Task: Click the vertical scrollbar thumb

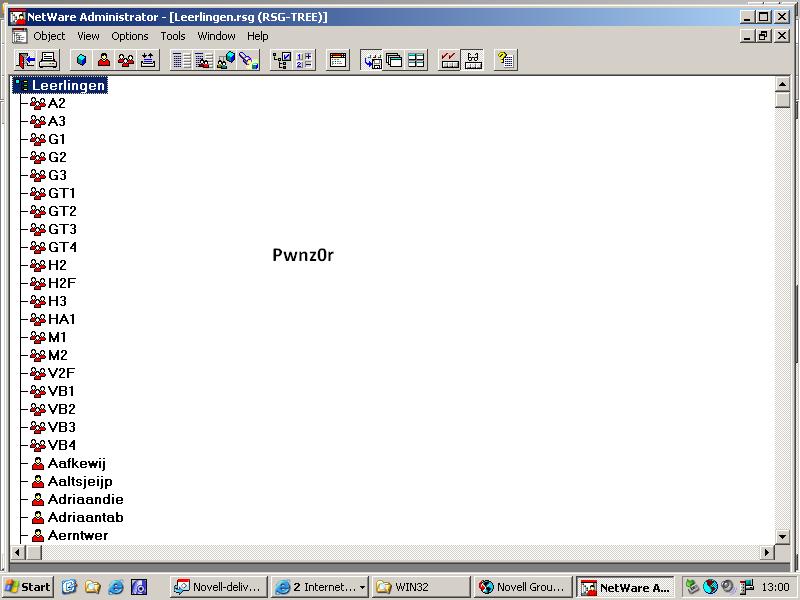Action: (782, 99)
